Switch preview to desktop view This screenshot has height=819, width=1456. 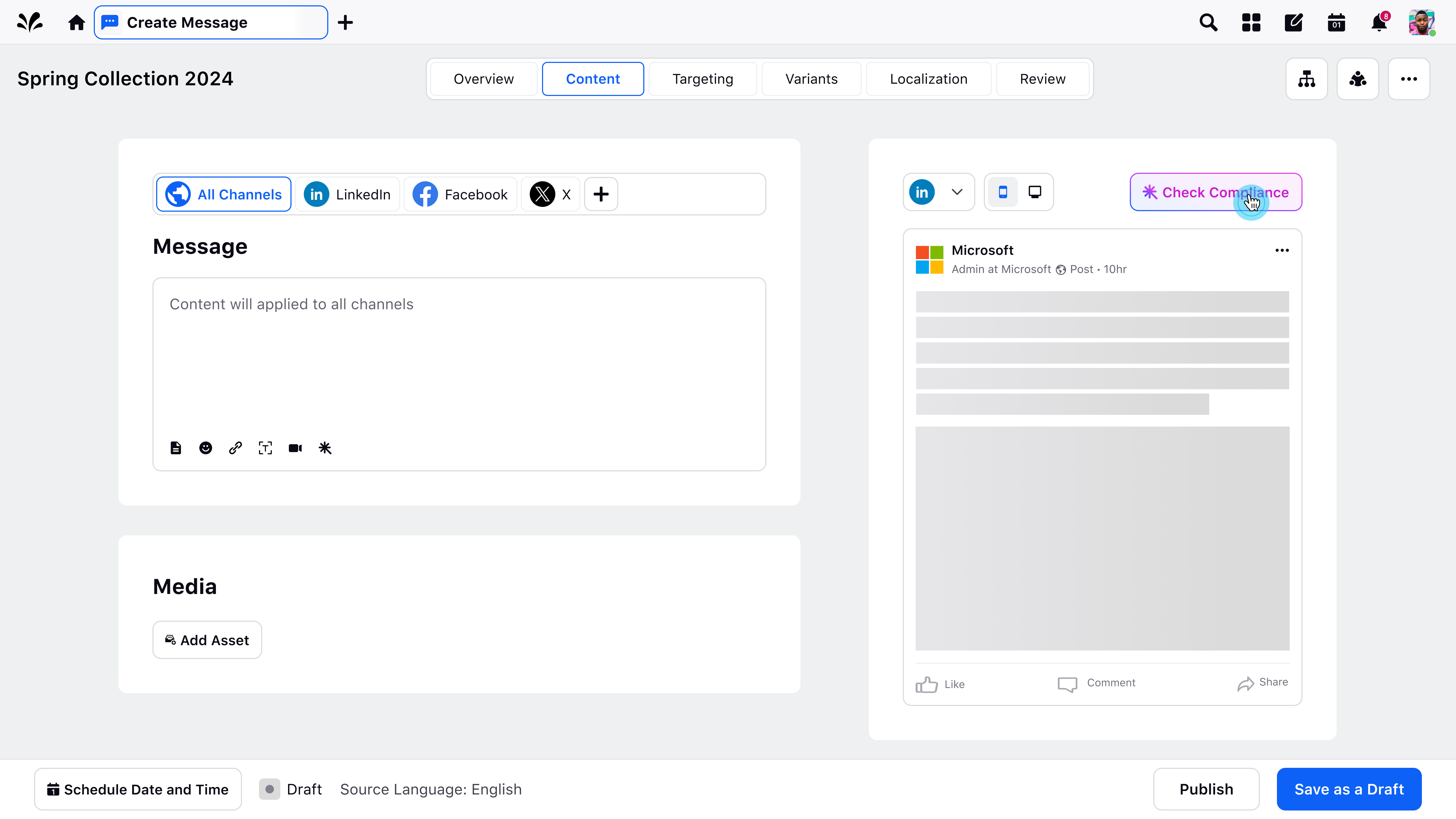tap(1035, 192)
